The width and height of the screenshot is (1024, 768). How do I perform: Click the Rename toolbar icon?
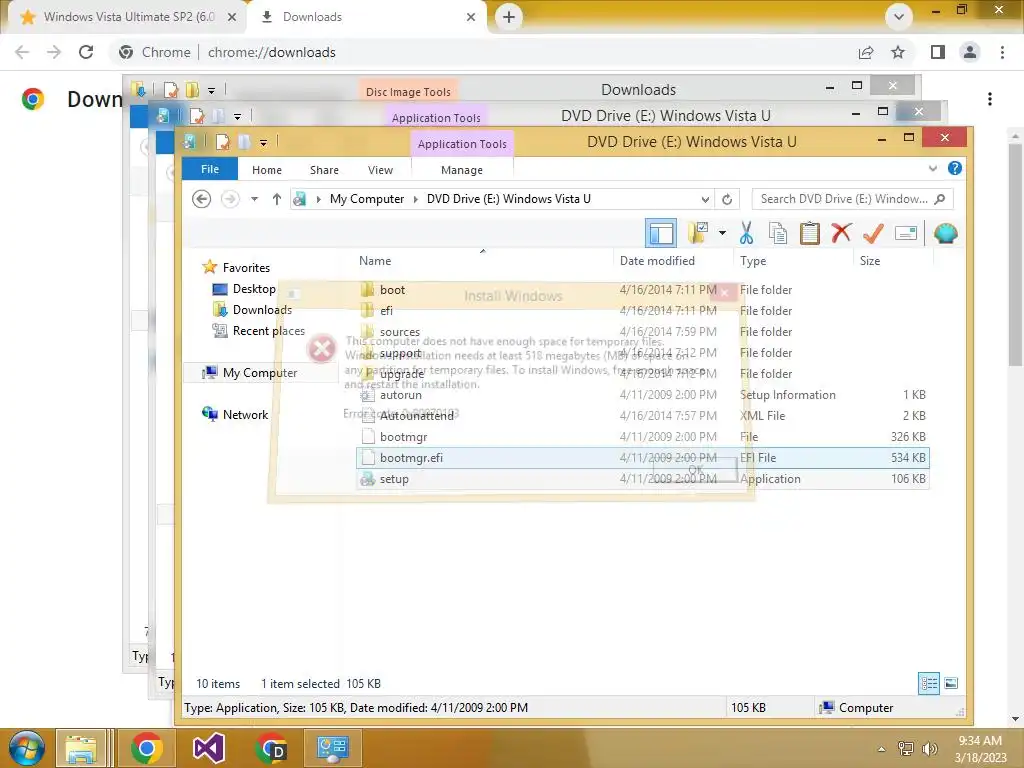coord(905,232)
